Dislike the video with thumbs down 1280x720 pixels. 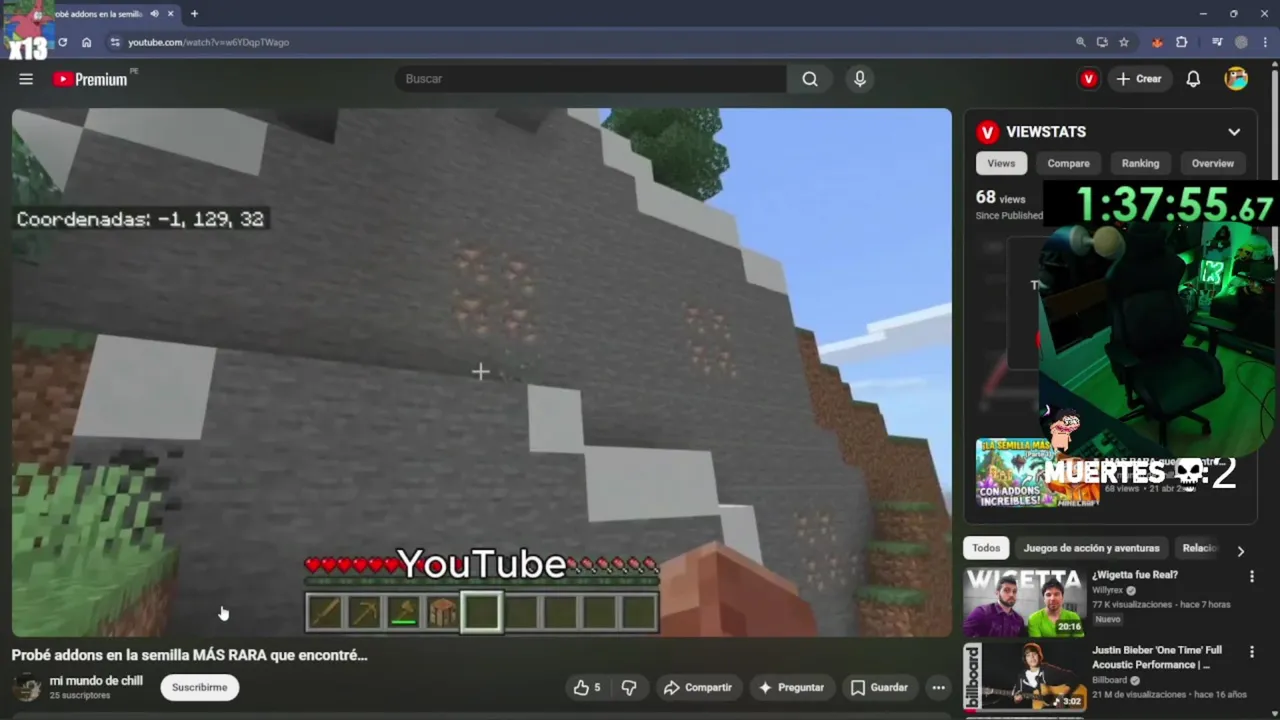pyautogui.click(x=629, y=687)
